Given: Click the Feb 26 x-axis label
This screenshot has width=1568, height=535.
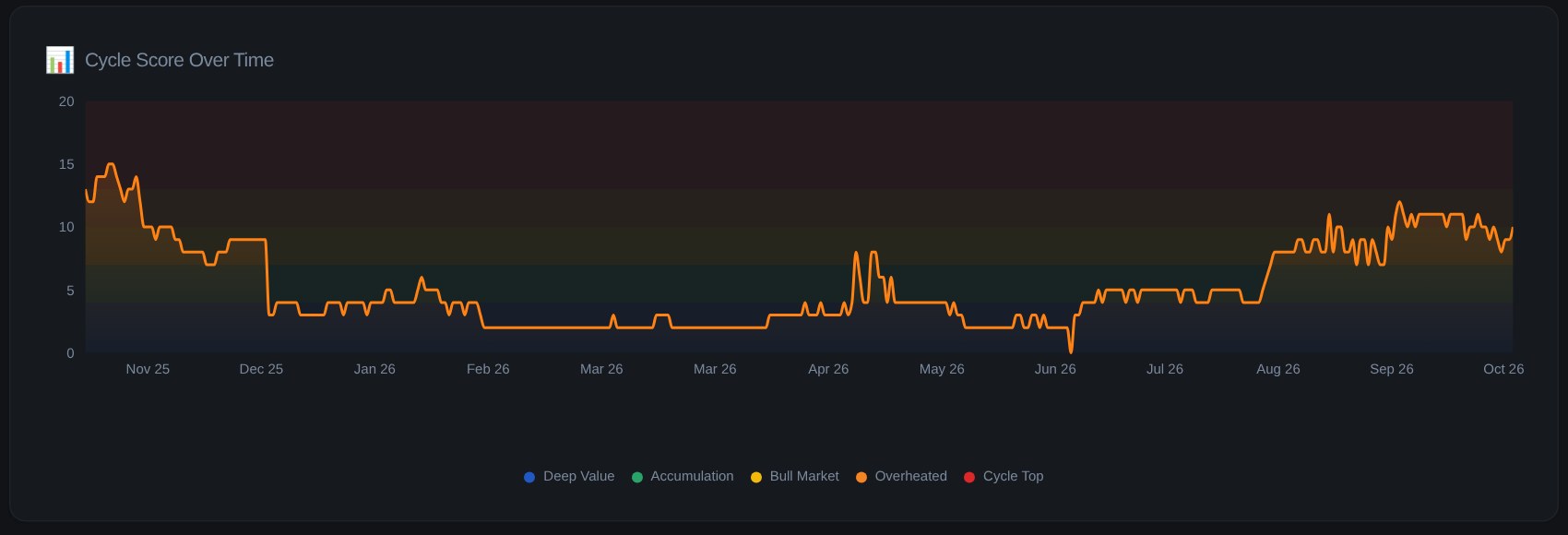Looking at the screenshot, I should pos(488,369).
